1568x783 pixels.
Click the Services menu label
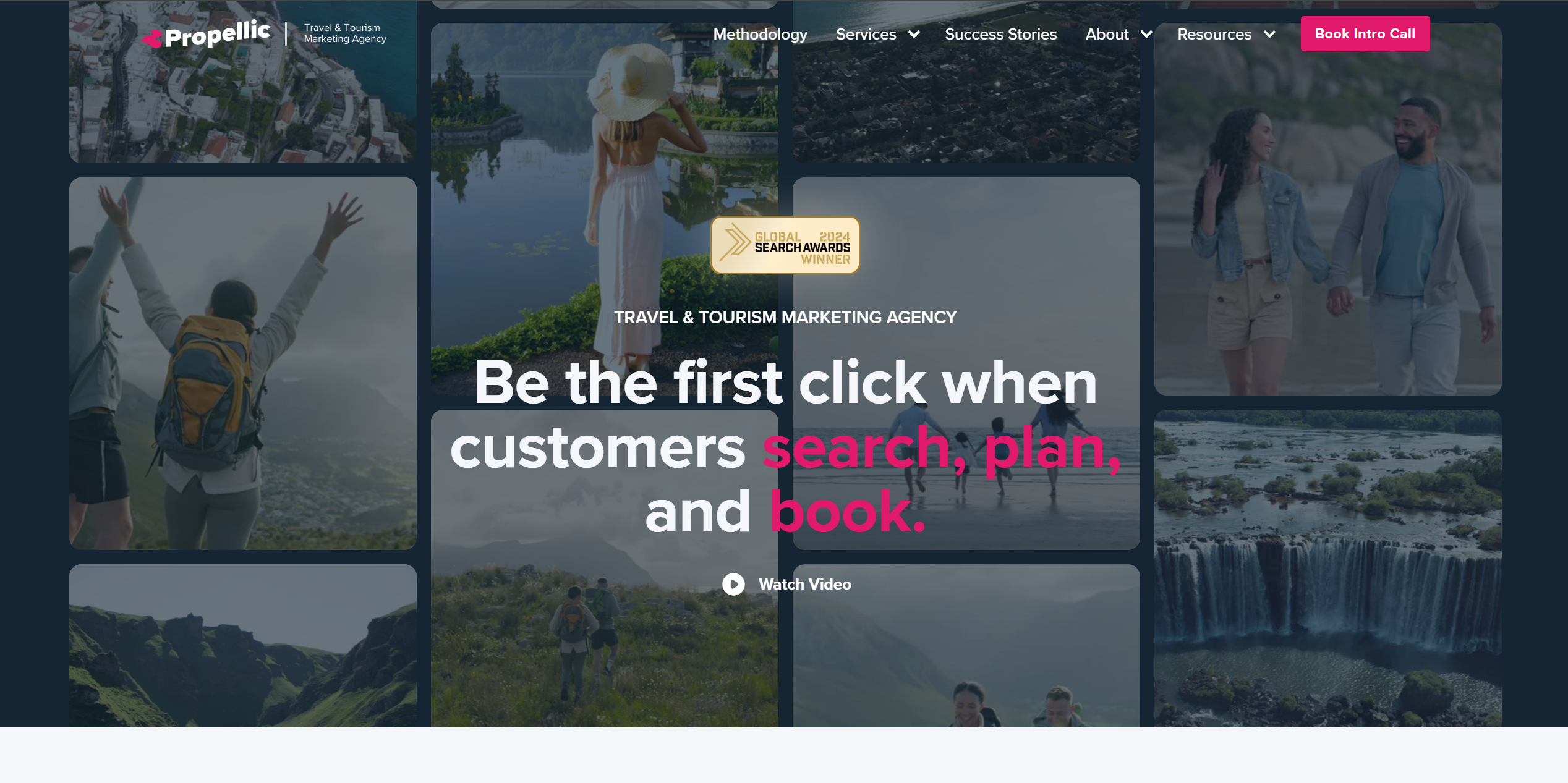pyautogui.click(x=866, y=35)
